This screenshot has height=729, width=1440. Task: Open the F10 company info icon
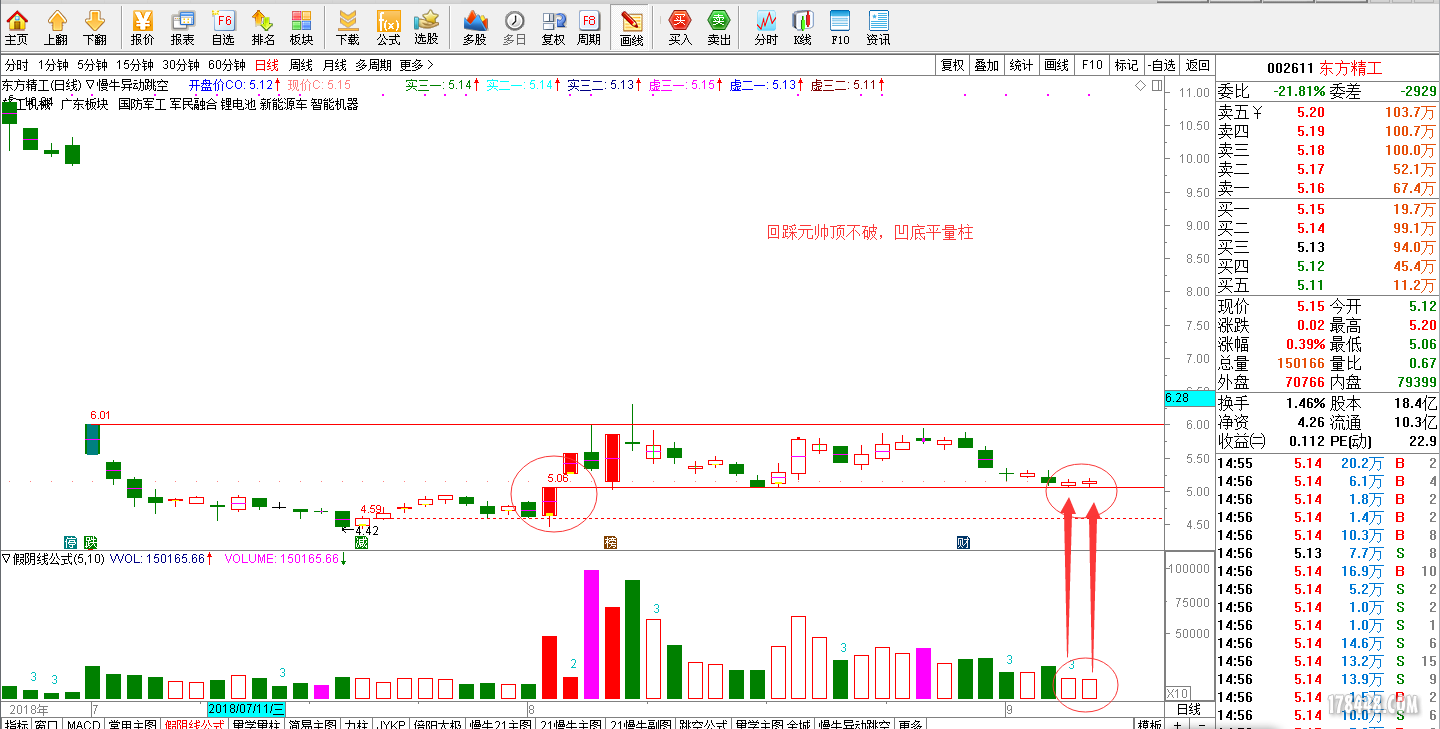click(x=840, y=27)
